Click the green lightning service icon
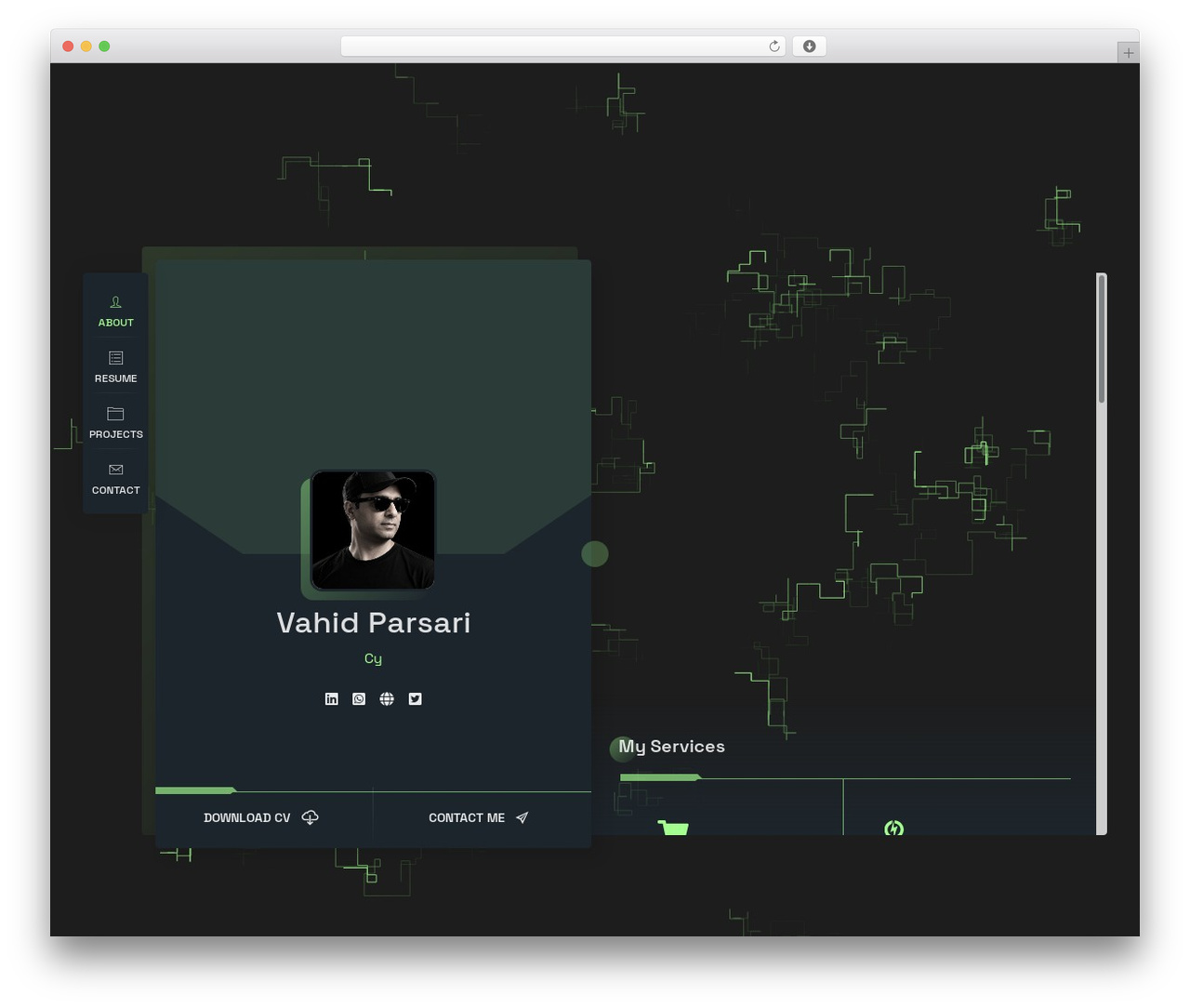 pos(893,828)
